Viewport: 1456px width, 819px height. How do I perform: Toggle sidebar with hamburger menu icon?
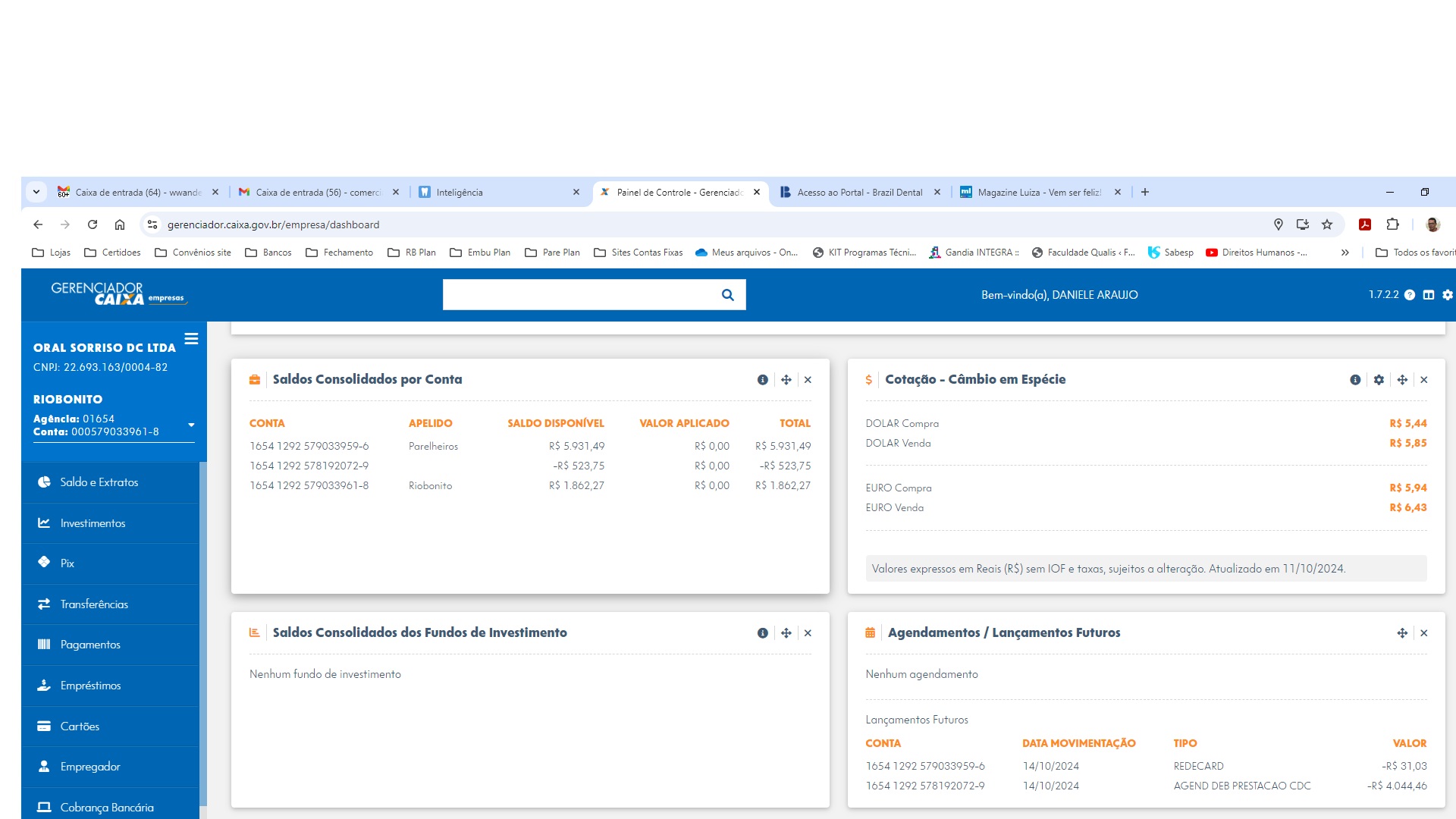pyautogui.click(x=191, y=339)
